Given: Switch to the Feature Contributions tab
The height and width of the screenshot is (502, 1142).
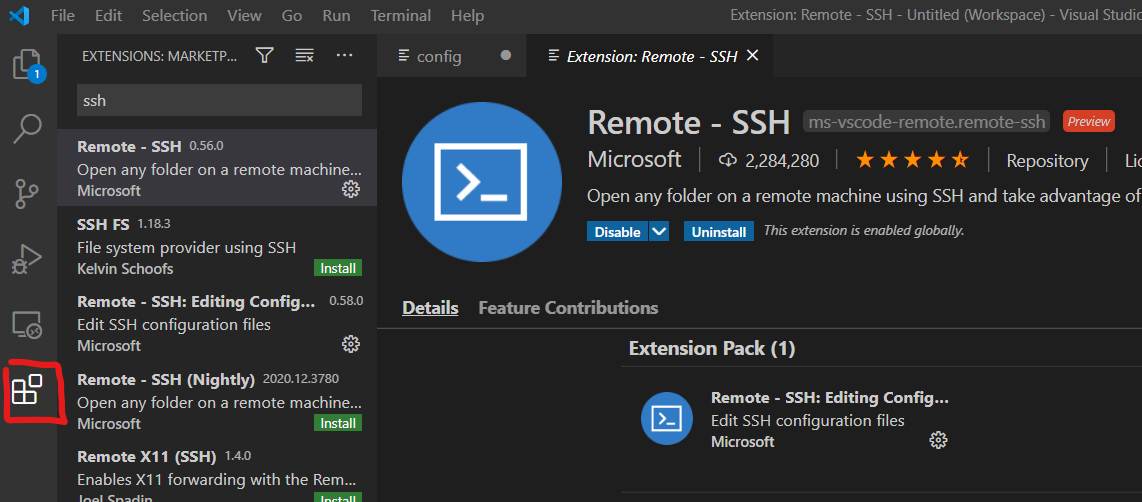Looking at the screenshot, I should 568,307.
